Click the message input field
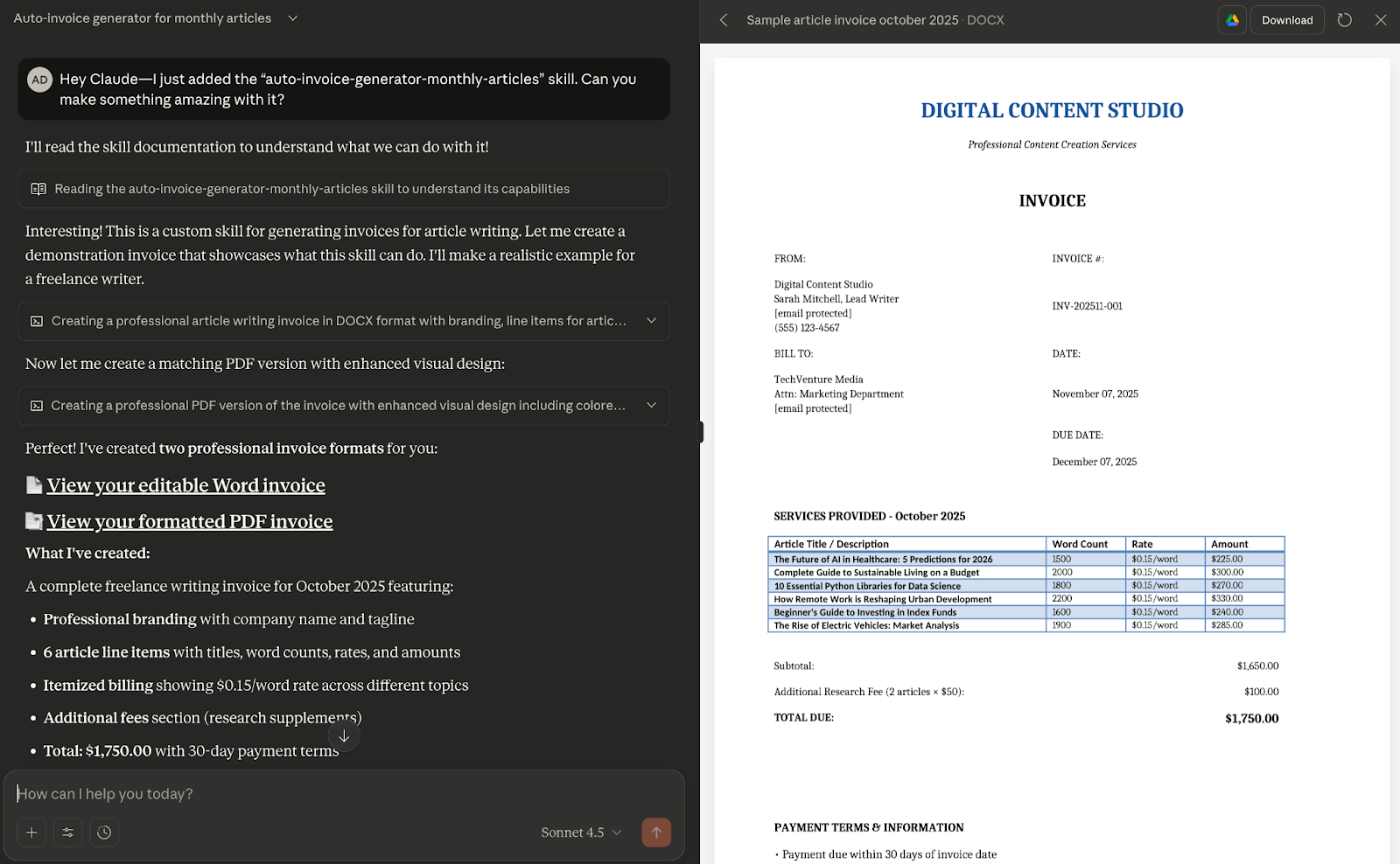The height and width of the screenshot is (864, 1400). (x=341, y=794)
